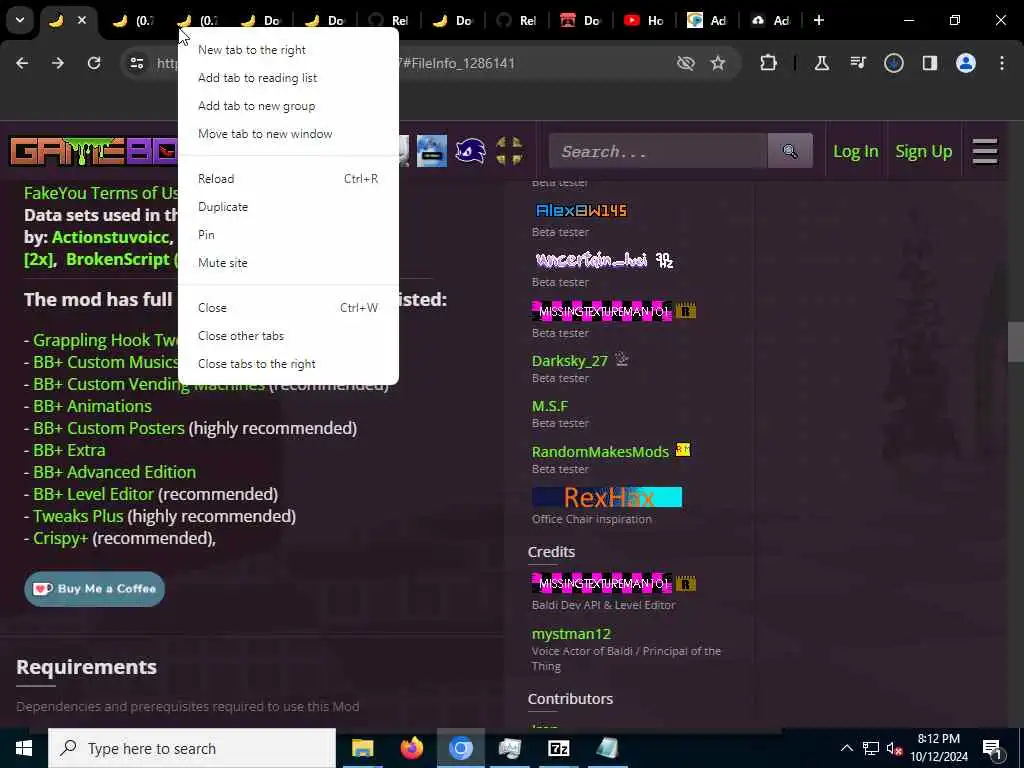Open the mystman12 profile link
Image resolution: width=1024 pixels, height=768 pixels.
click(571, 633)
